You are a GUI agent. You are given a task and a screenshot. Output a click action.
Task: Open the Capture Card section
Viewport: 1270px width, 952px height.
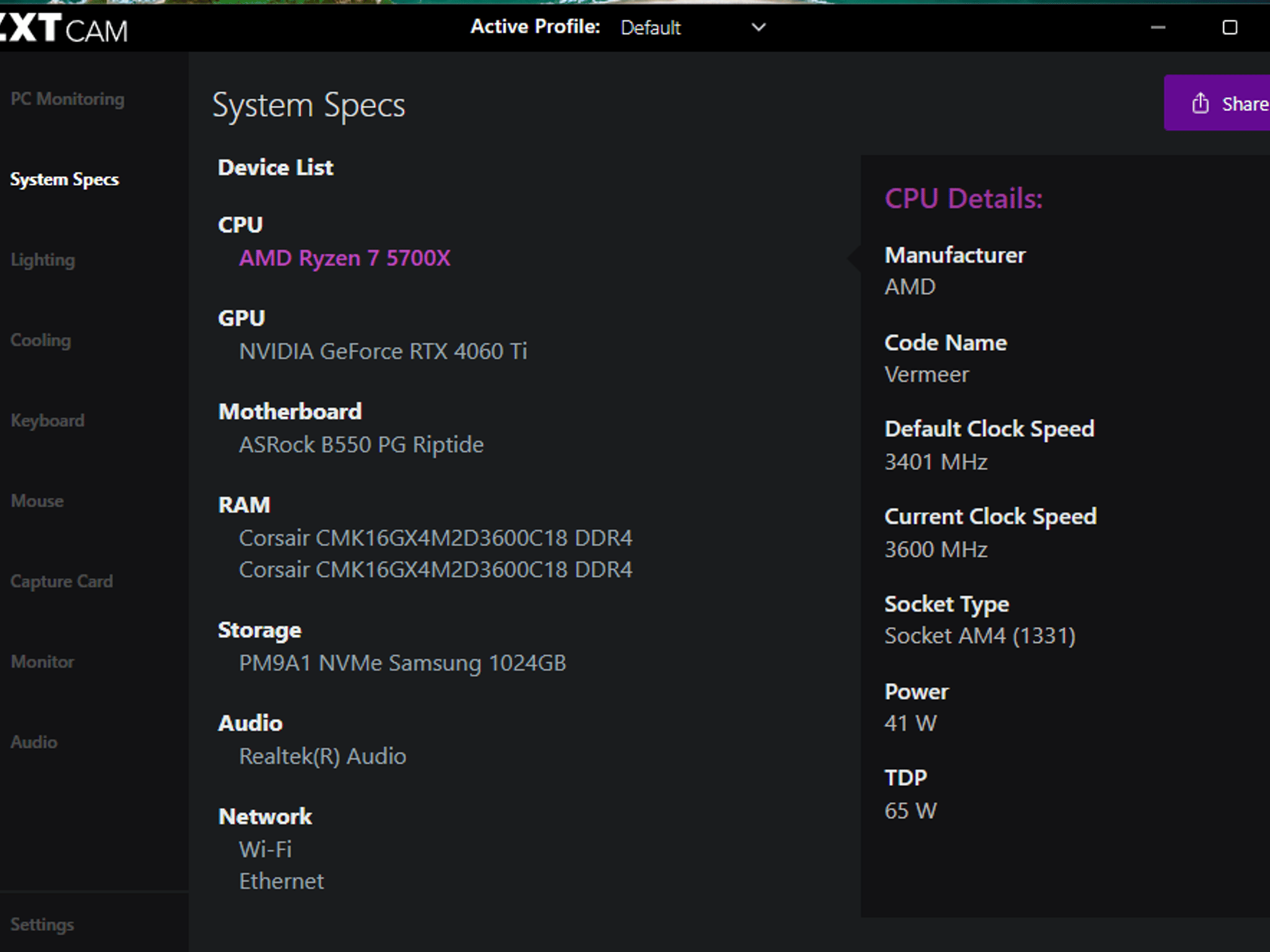tap(62, 581)
